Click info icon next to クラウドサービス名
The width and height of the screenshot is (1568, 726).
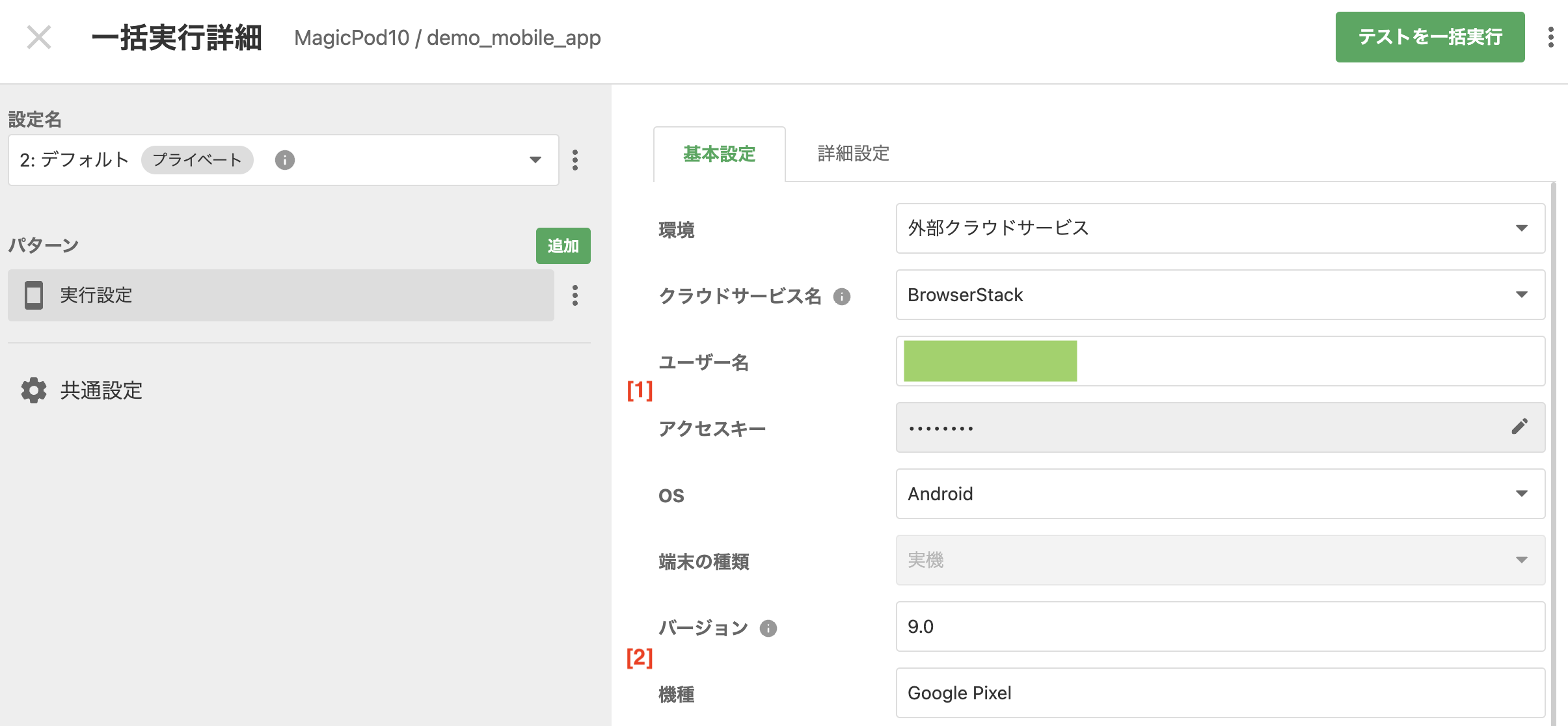pos(842,297)
